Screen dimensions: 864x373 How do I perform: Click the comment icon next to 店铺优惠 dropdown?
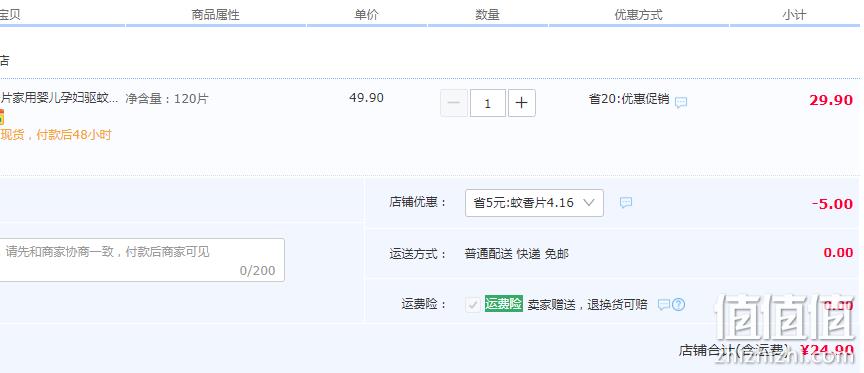coord(625,203)
